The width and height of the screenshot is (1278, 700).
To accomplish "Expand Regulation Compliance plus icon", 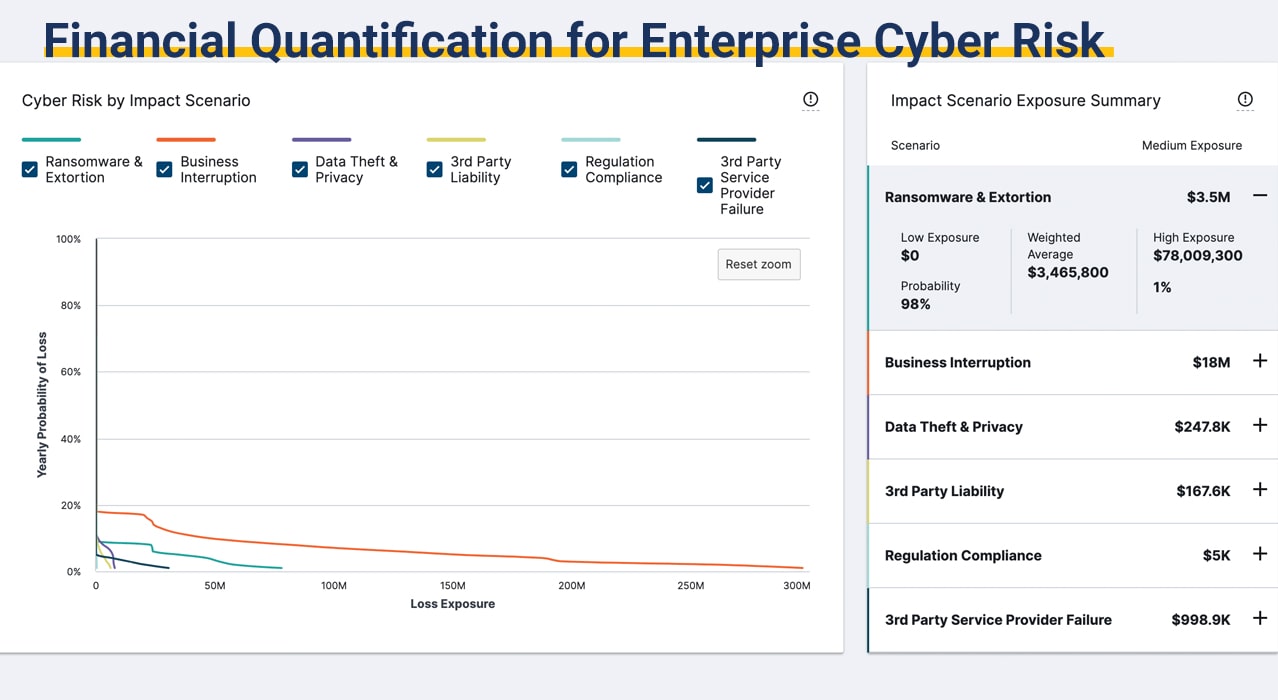I will [1259, 554].
